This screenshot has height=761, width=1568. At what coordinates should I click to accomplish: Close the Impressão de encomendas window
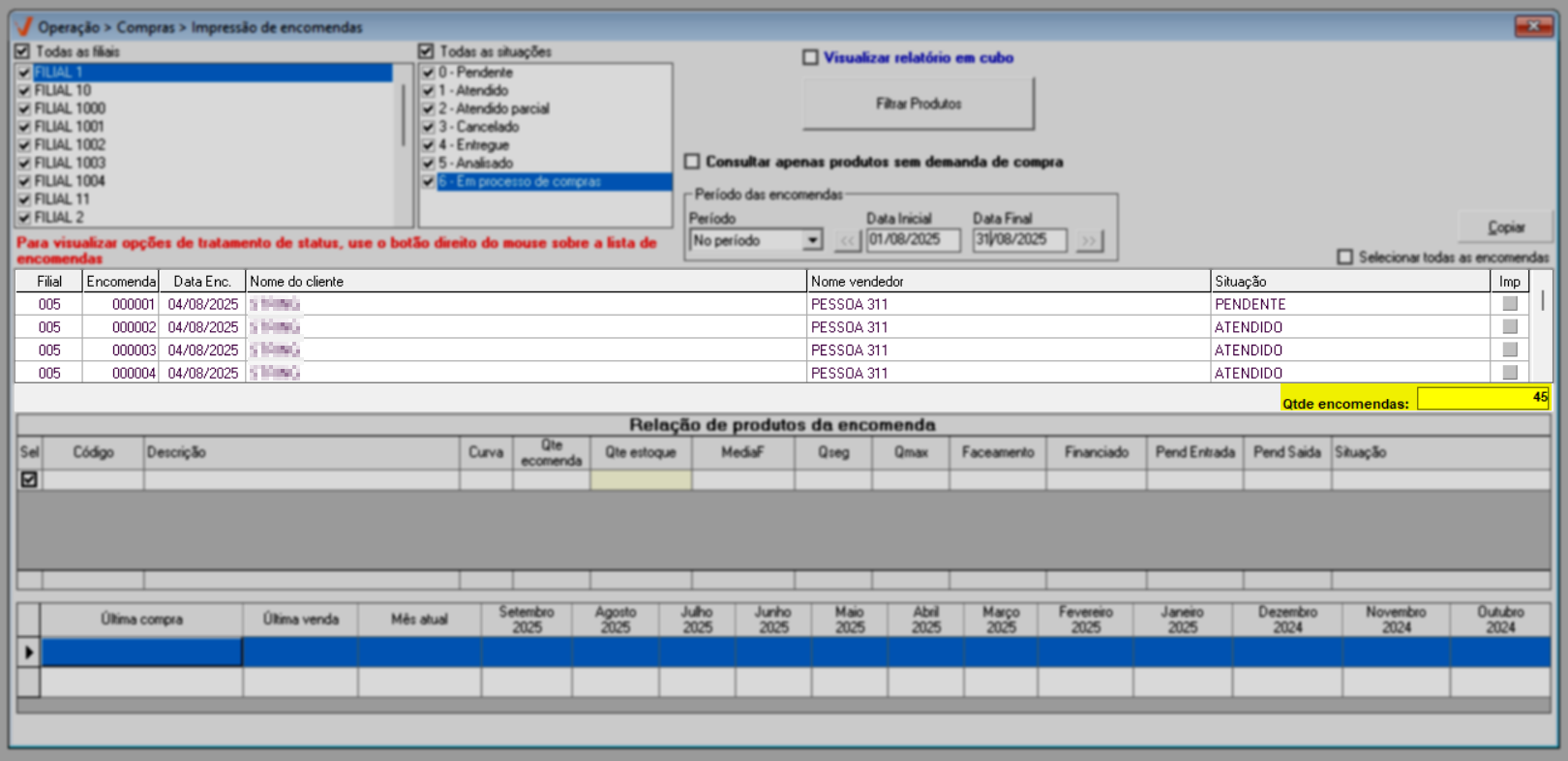coord(1533,26)
